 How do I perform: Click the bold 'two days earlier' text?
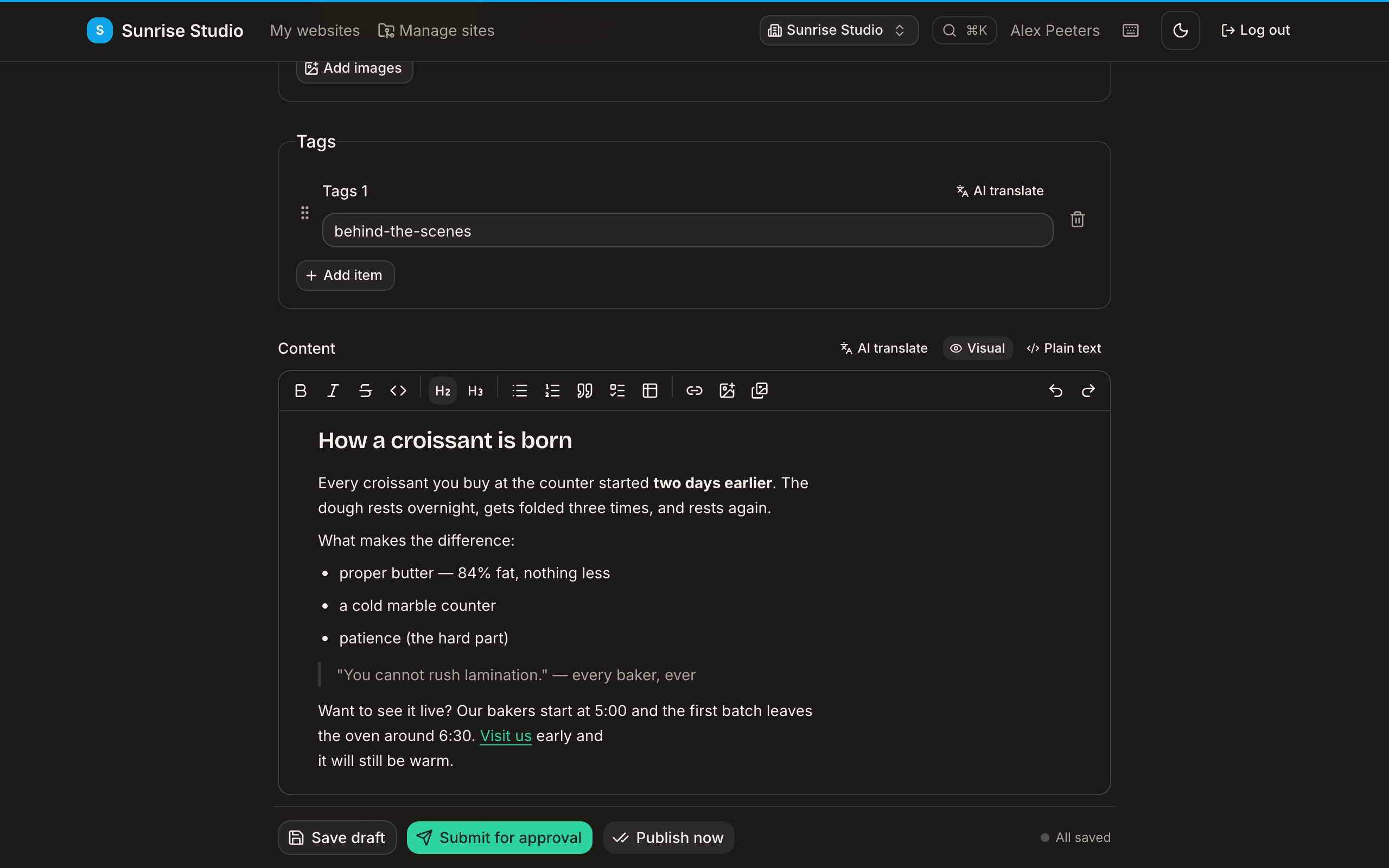coord(712,483)
